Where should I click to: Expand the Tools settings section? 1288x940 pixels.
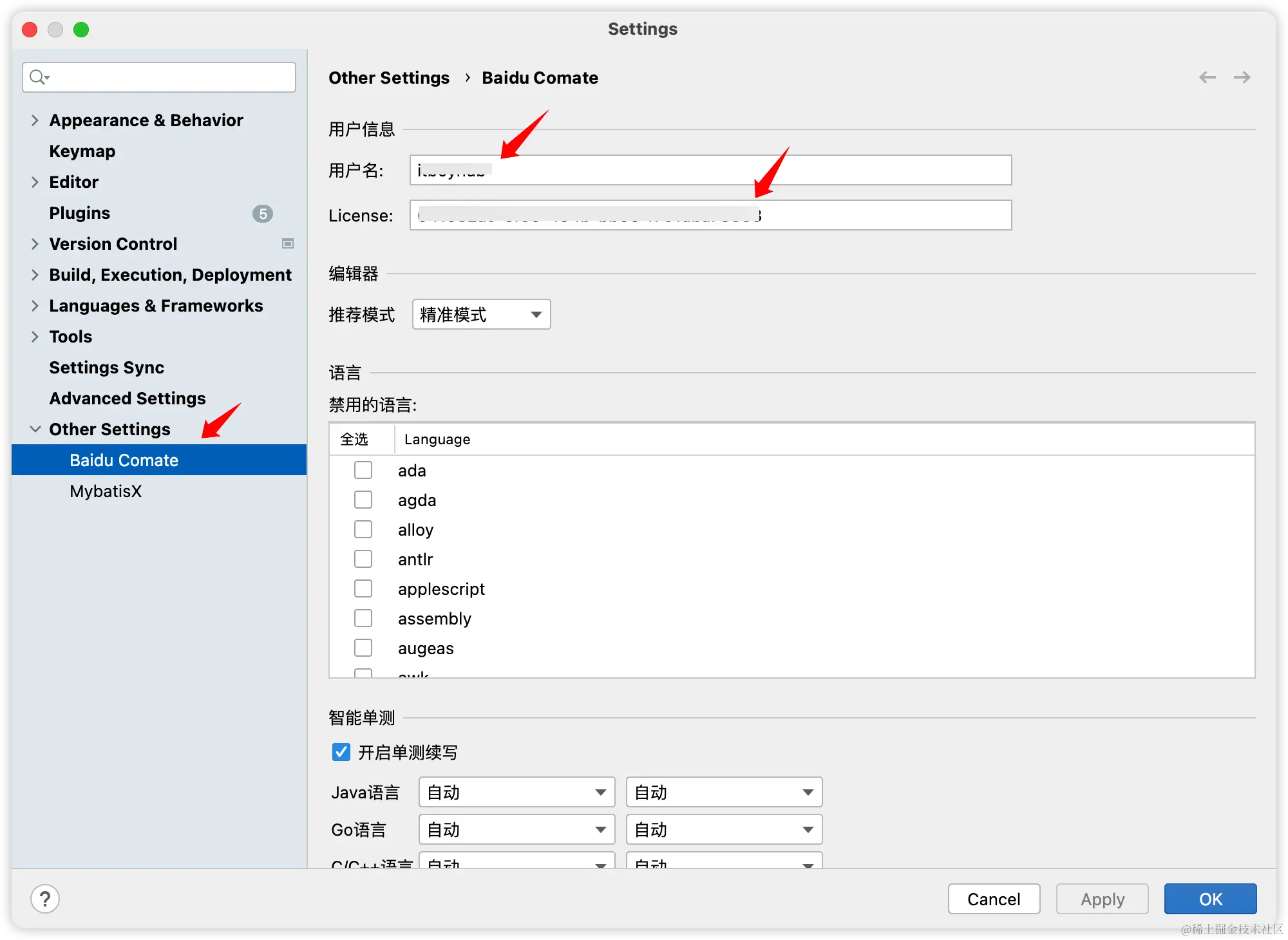pos(35,337)
